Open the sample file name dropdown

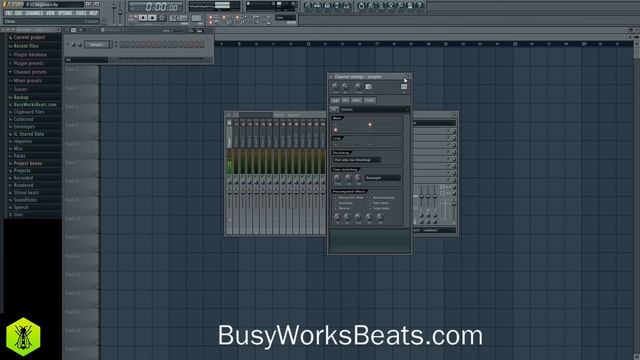[374, 109]
